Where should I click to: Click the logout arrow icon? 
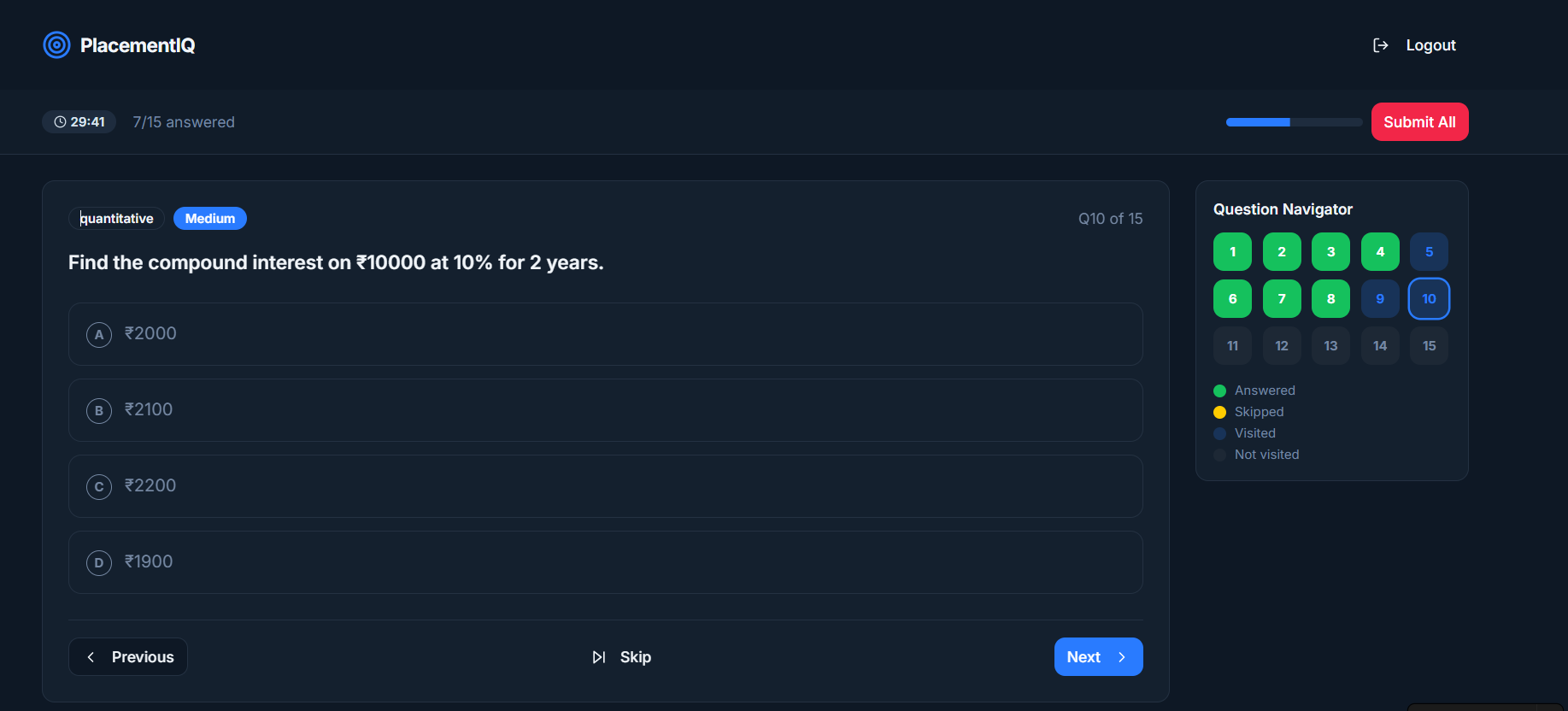pos(1380,45)
